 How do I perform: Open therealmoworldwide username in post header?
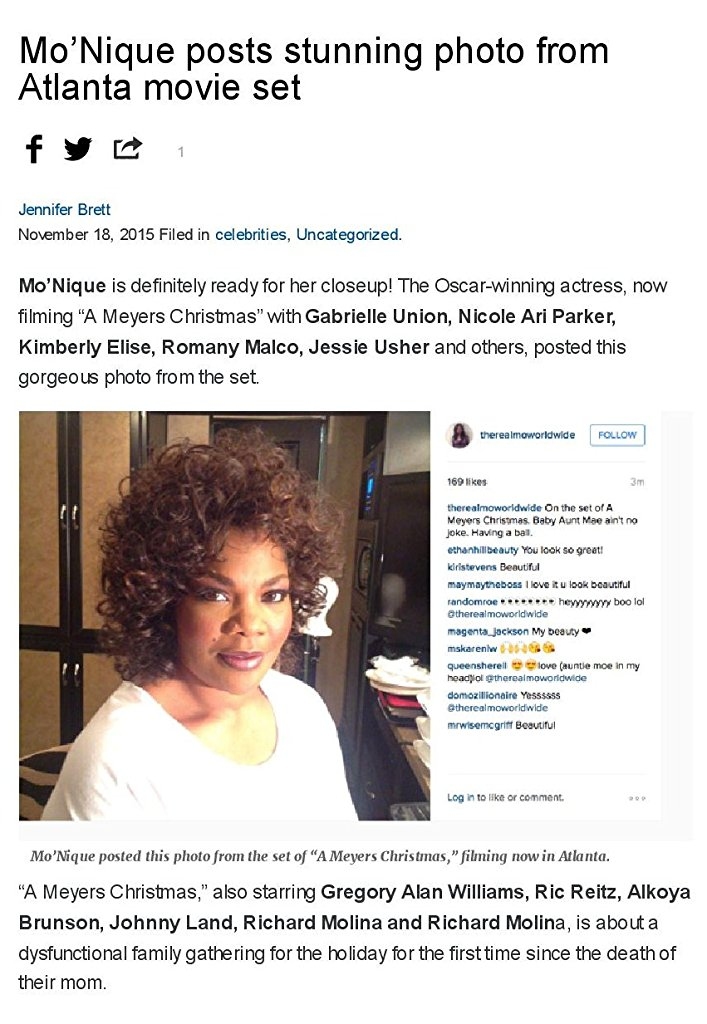pos(527,435)
